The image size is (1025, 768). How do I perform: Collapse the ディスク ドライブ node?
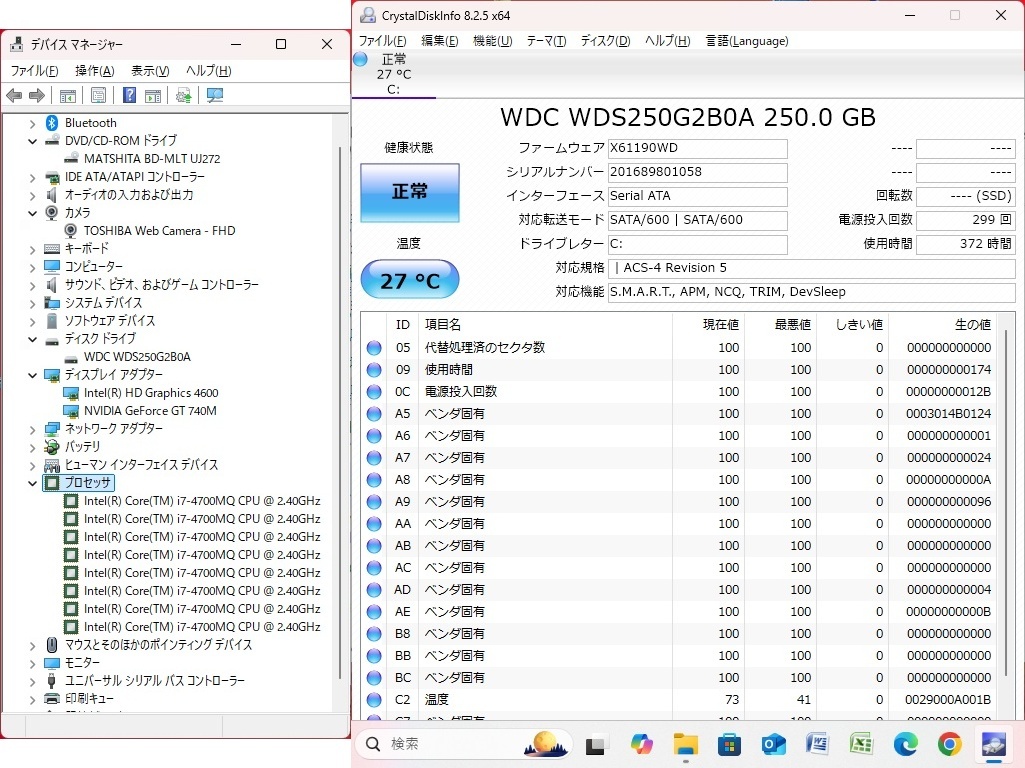[32, 339]
